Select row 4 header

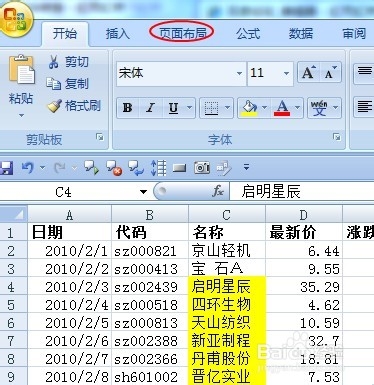click(x=13, y=287)
